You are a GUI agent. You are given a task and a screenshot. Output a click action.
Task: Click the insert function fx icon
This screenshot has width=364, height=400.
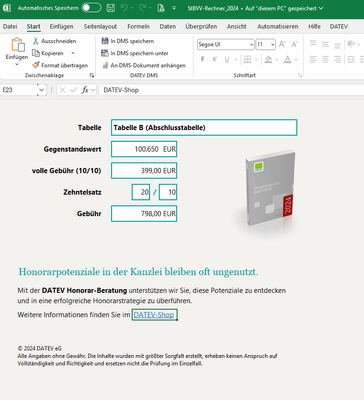click(x=85, y=90)
